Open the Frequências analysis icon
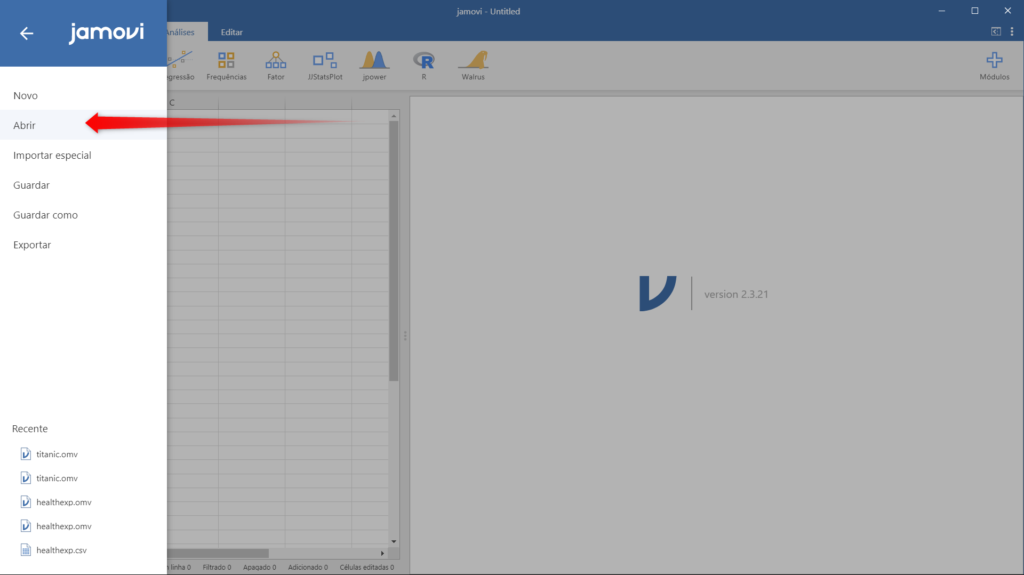 pos(227,66)
